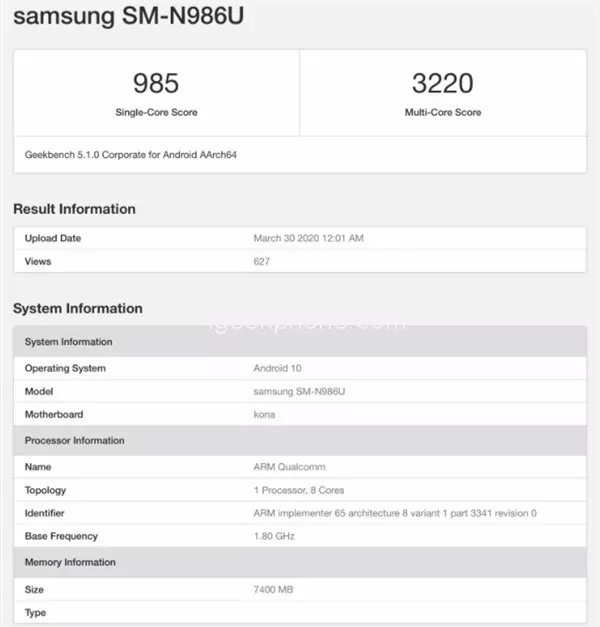Click the samsung SM-N986U page title

tap(128, 17)
